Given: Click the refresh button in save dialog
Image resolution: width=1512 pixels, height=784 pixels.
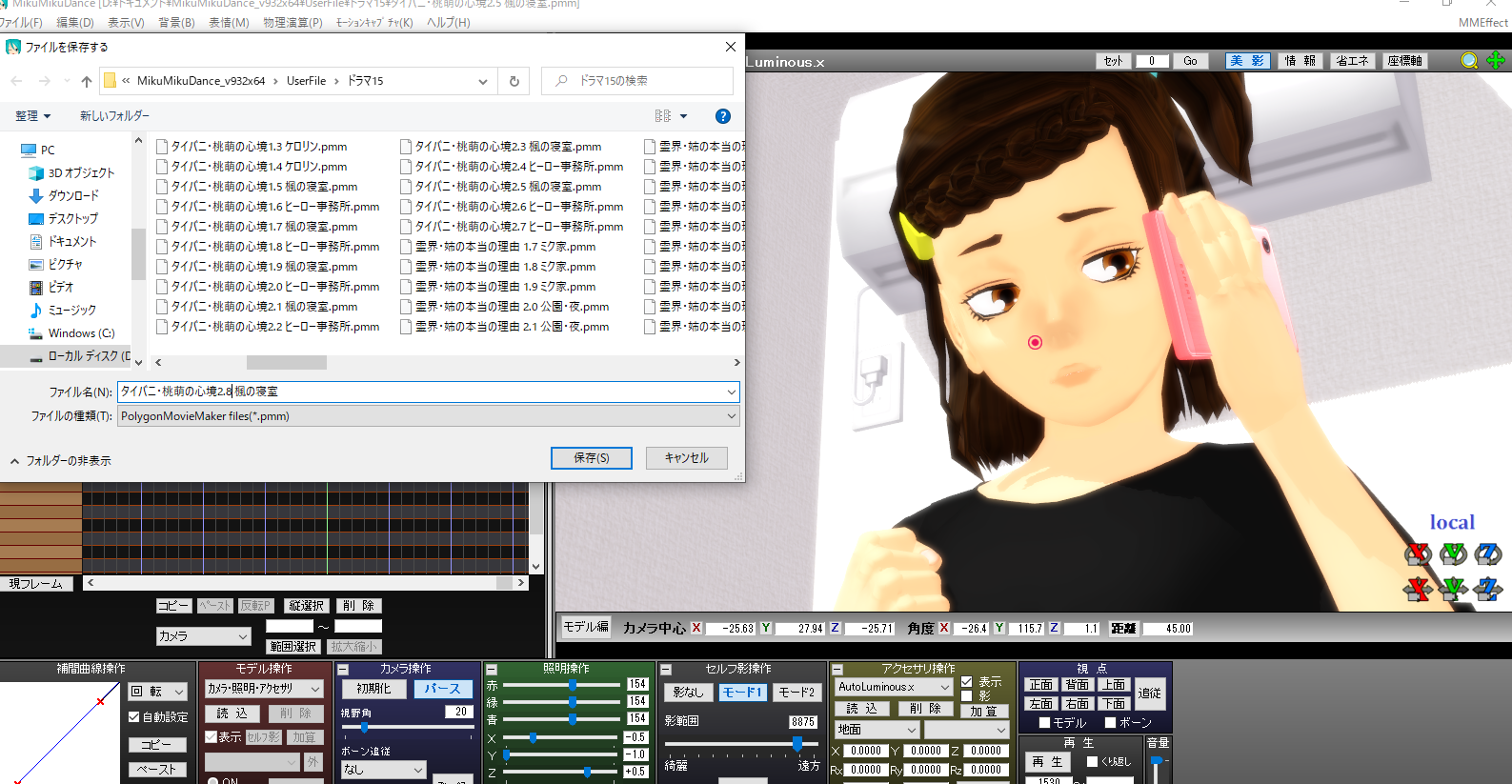Looking at the screenshot, I should coord(514,81).
